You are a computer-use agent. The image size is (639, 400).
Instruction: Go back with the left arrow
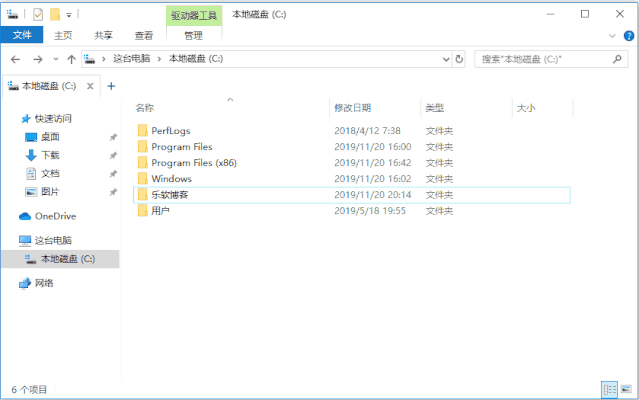15,59
